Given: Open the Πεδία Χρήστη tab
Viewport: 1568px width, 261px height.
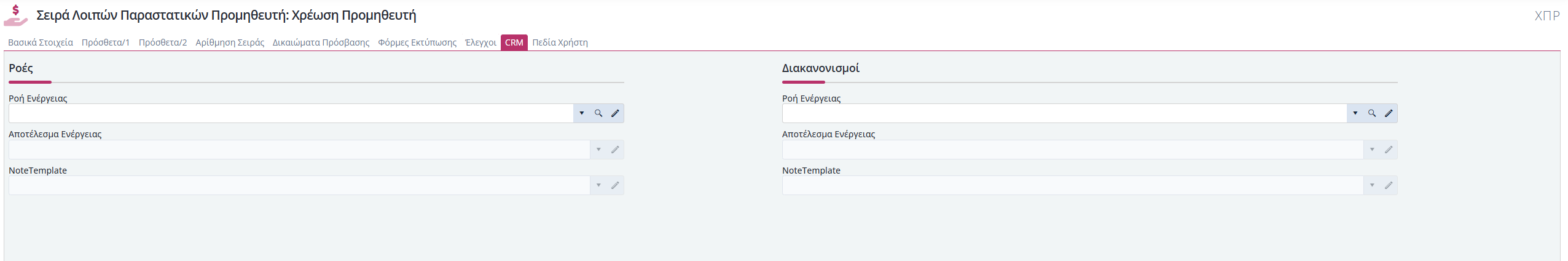Looking at the screenshot, I should coord(560,42).
